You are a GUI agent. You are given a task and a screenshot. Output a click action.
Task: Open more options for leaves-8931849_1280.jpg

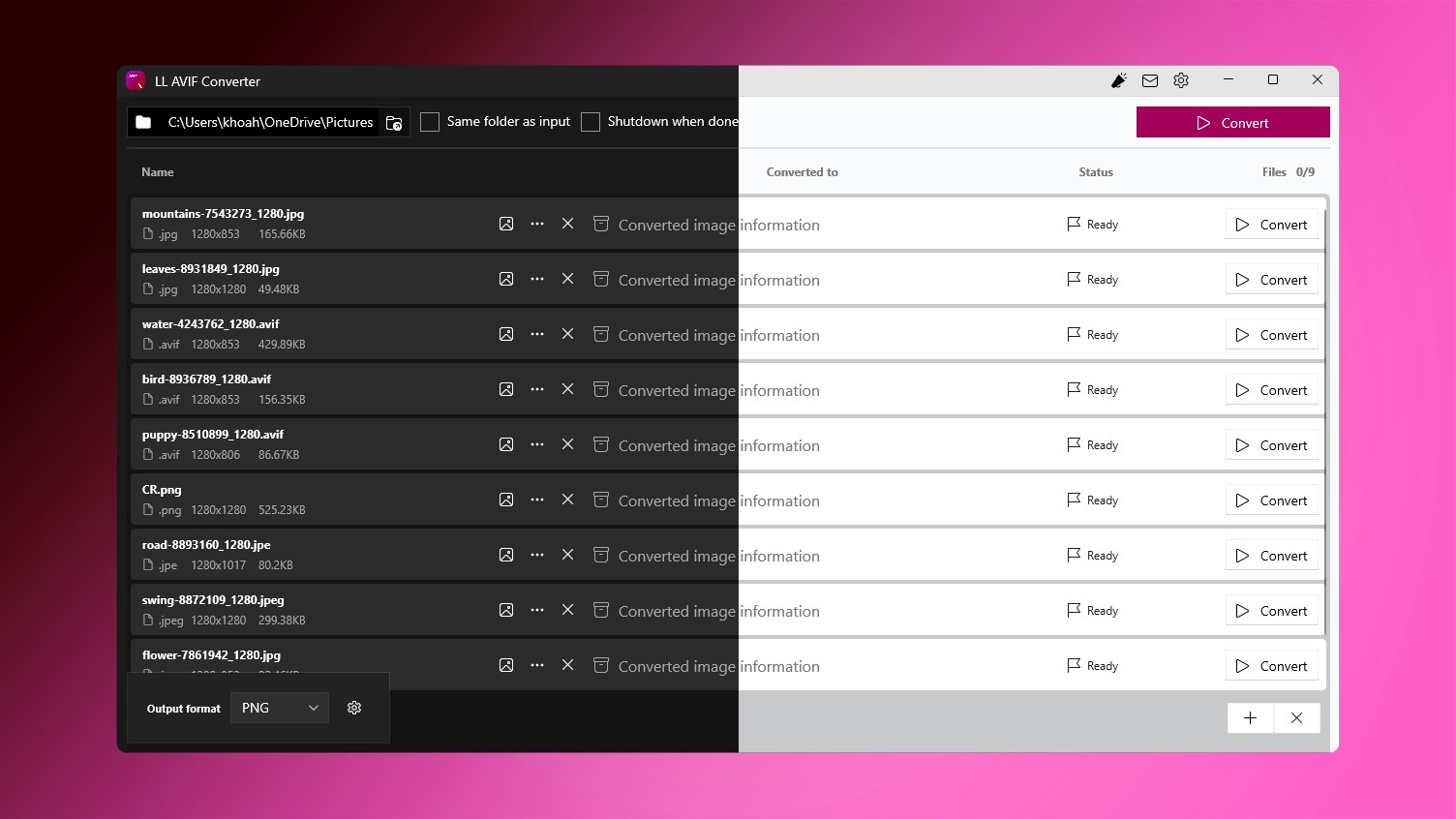537,279
